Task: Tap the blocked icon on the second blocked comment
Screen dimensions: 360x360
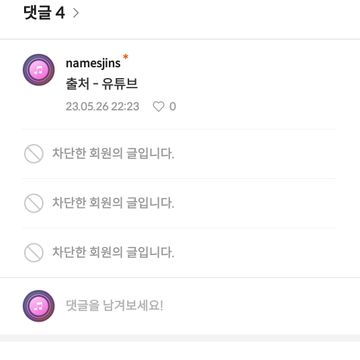Action: point(34,203)
